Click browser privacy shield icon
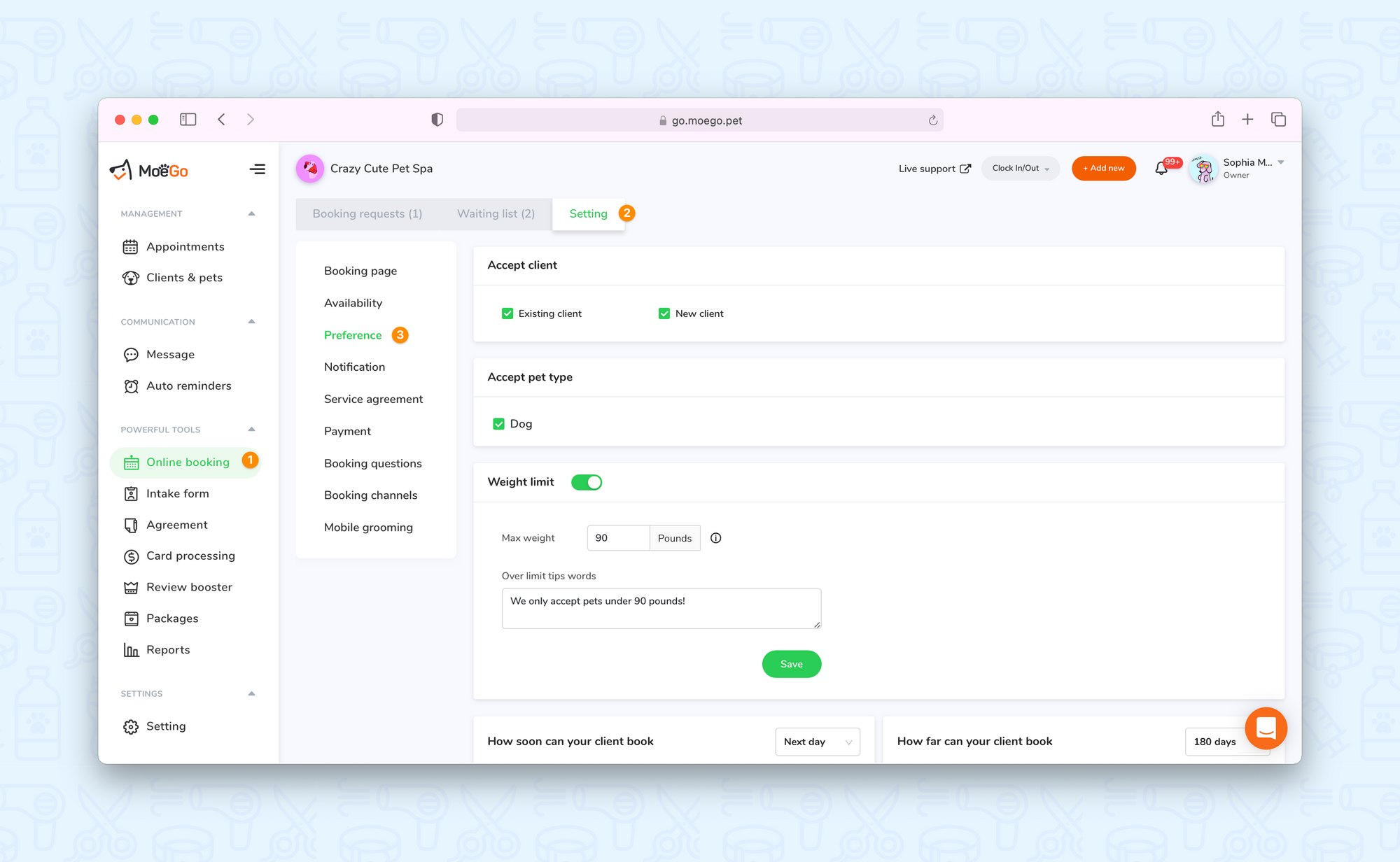The image size is (1400, 862). [x=437, y=120]
